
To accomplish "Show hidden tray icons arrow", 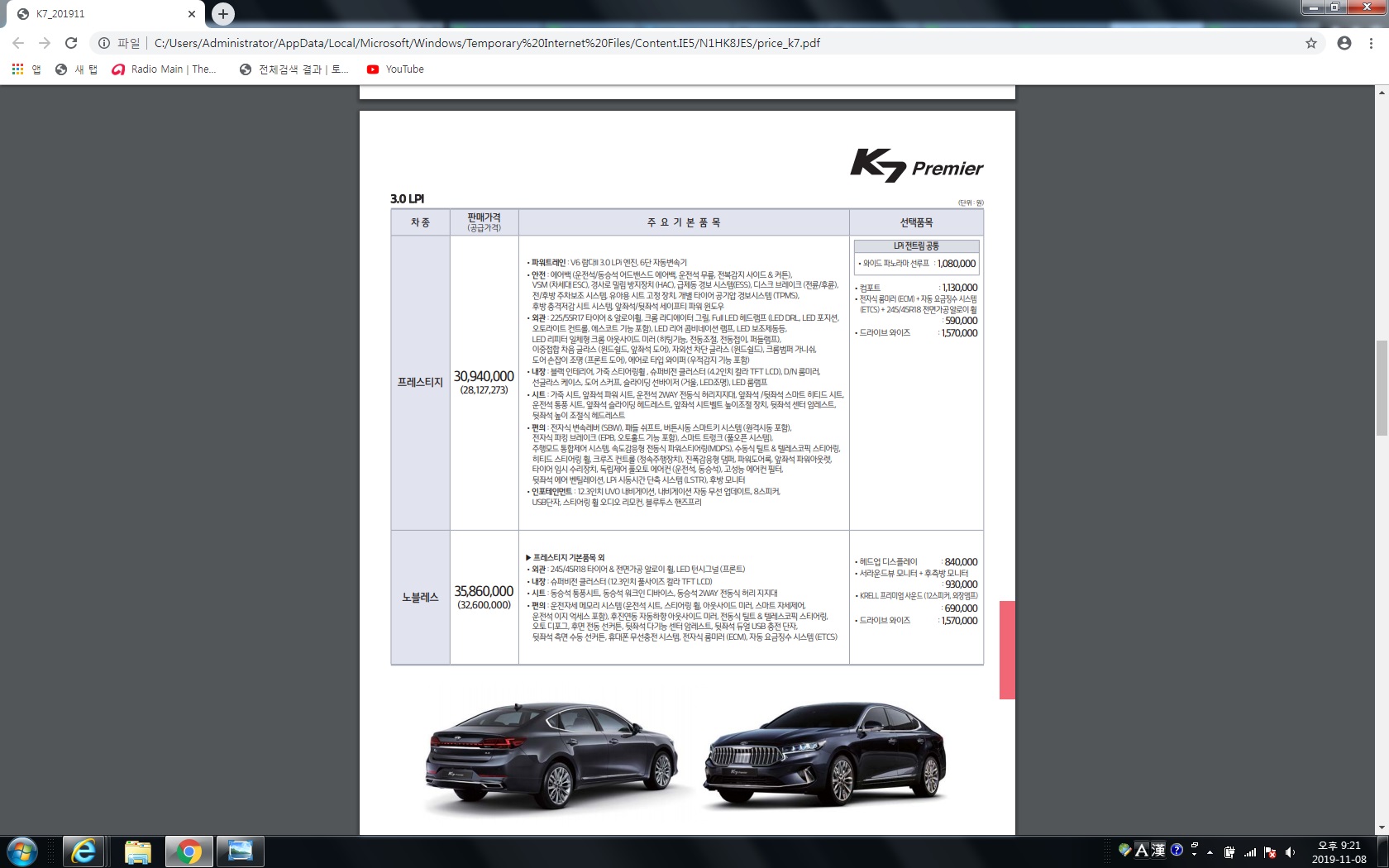I will coord(1210,852).
